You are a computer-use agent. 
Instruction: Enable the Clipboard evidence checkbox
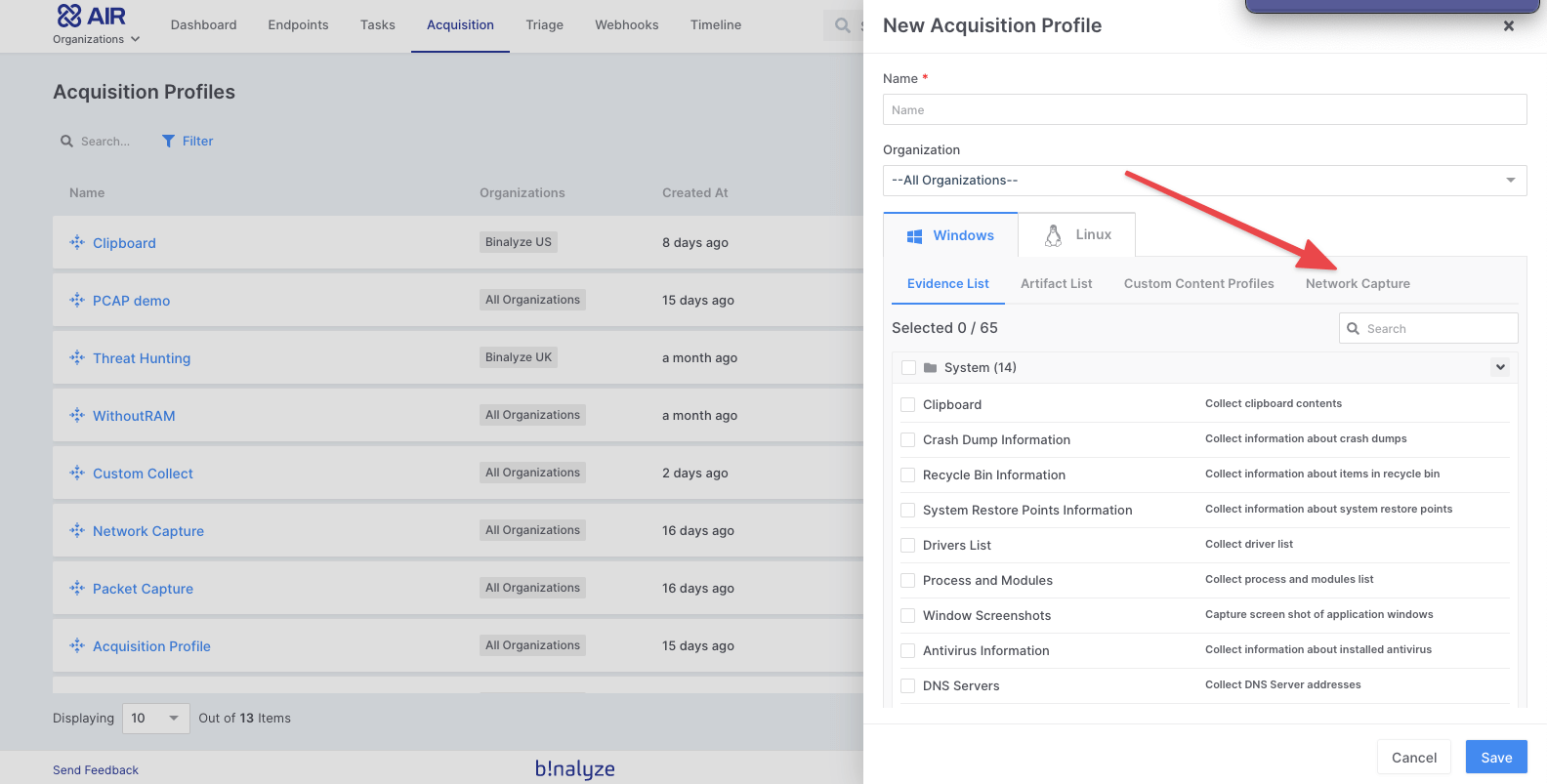908,405
